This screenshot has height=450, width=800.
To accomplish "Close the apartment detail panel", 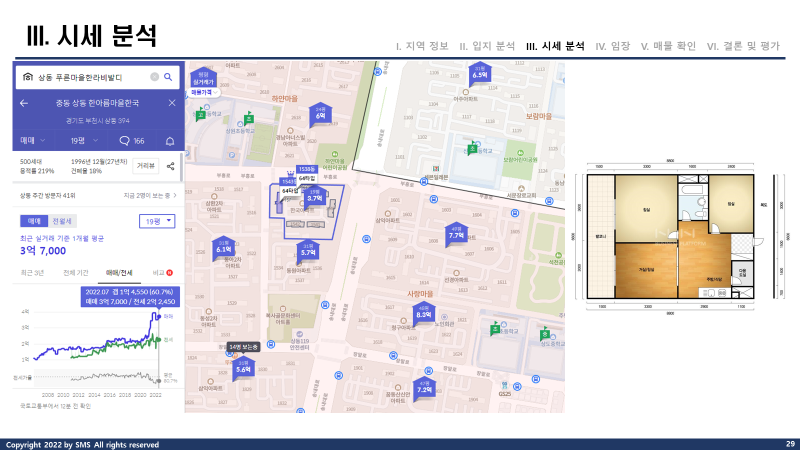I will 172,103.
